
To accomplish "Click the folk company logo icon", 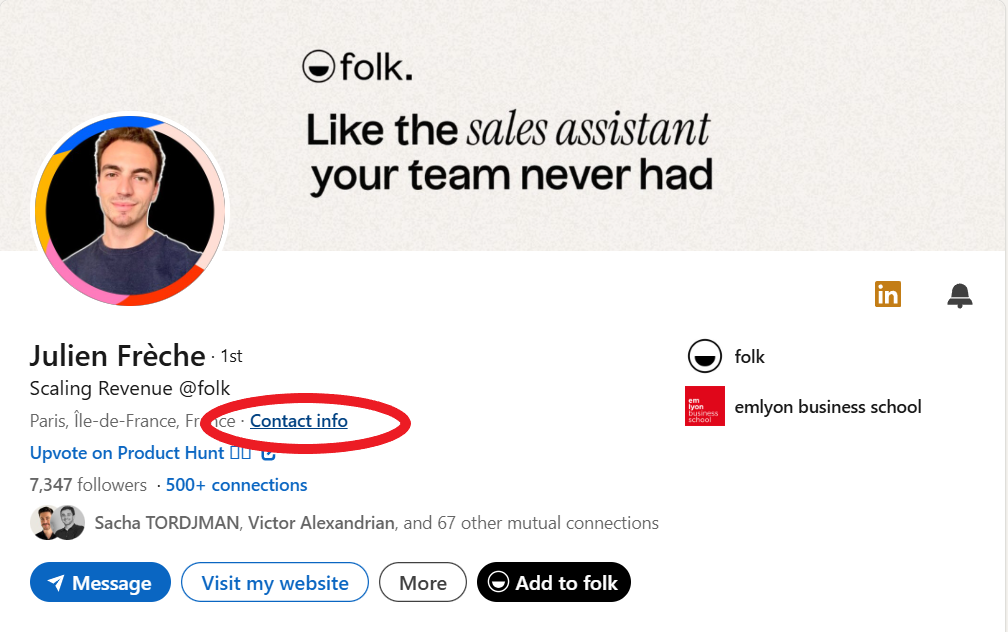I will click(x=704, y=357).
